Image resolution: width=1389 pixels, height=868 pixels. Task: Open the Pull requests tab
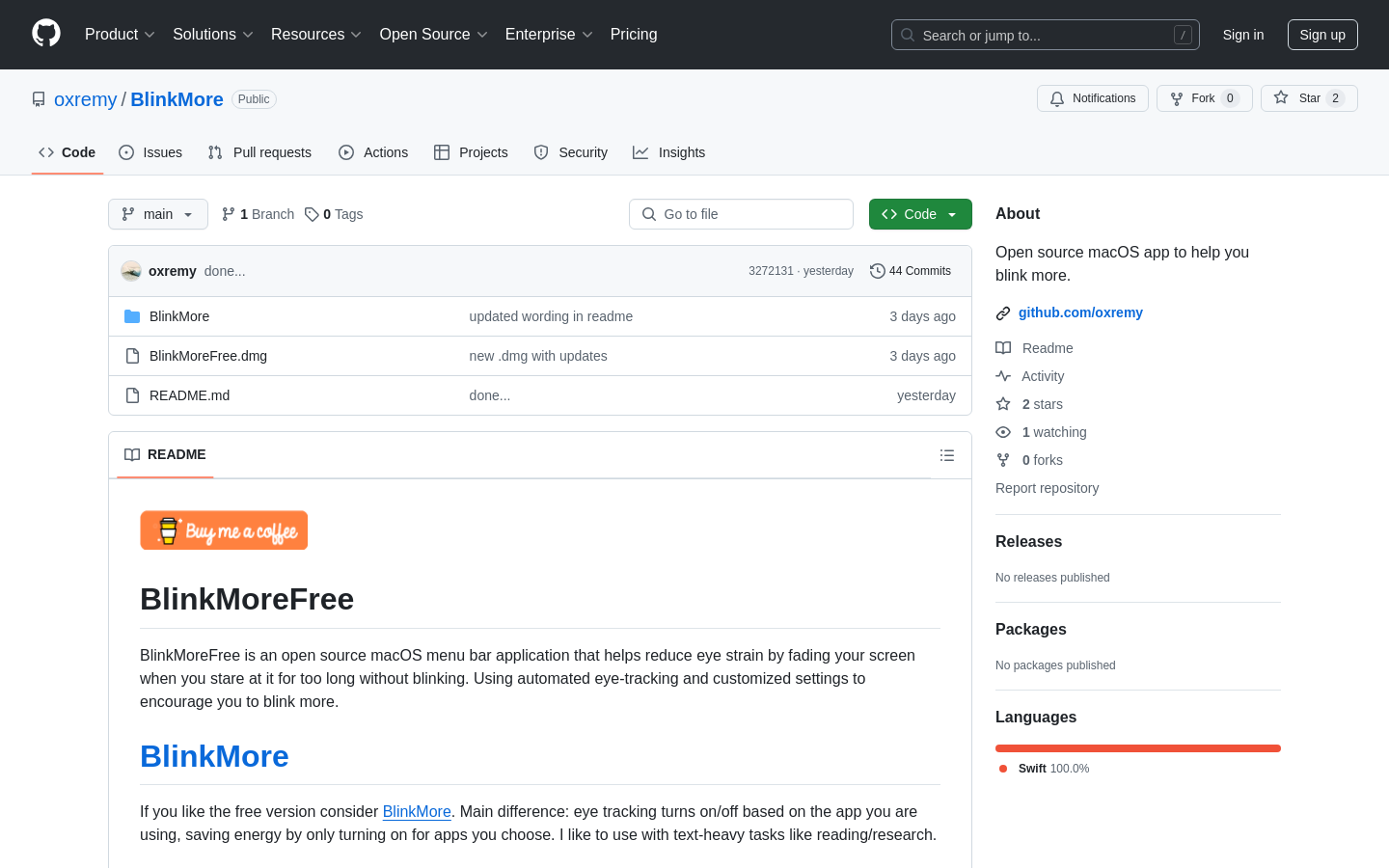click(x=259, y=152)
